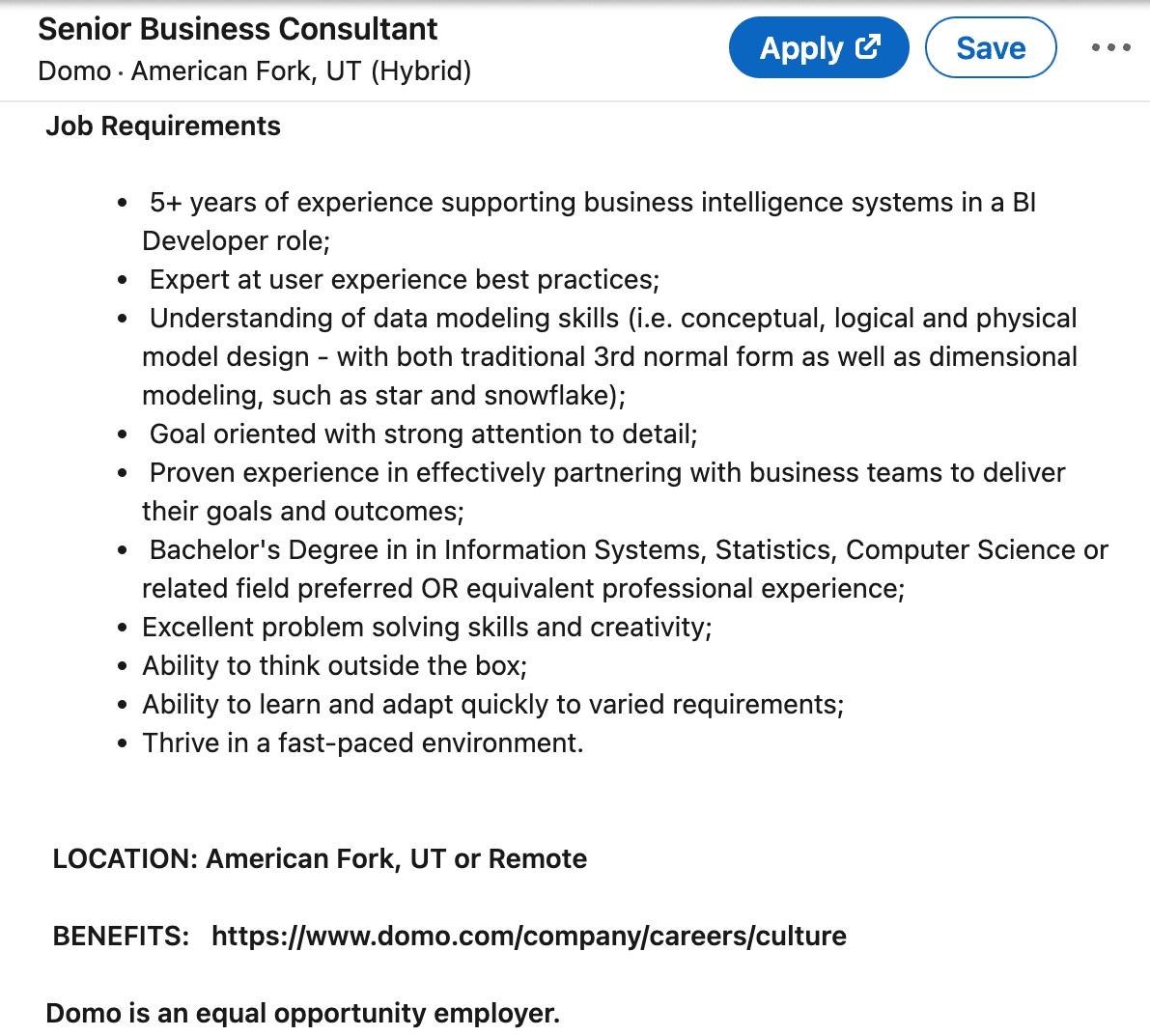The width and height of the screenshot is (1150, 1036).
Task: Click the American Fork, UT (Hybrid) location text
Action: (301, 70)
